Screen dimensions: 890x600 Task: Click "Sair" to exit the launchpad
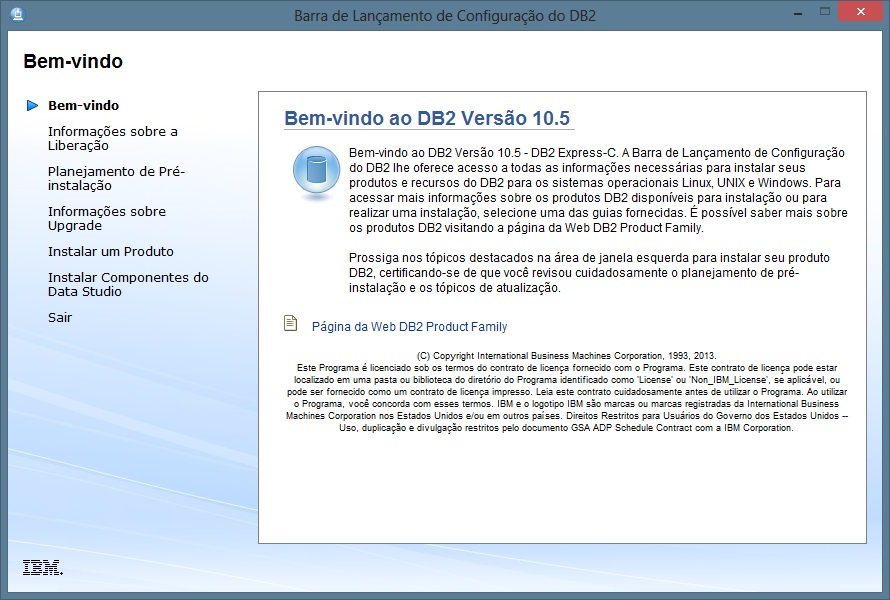(x=60, y=317)
